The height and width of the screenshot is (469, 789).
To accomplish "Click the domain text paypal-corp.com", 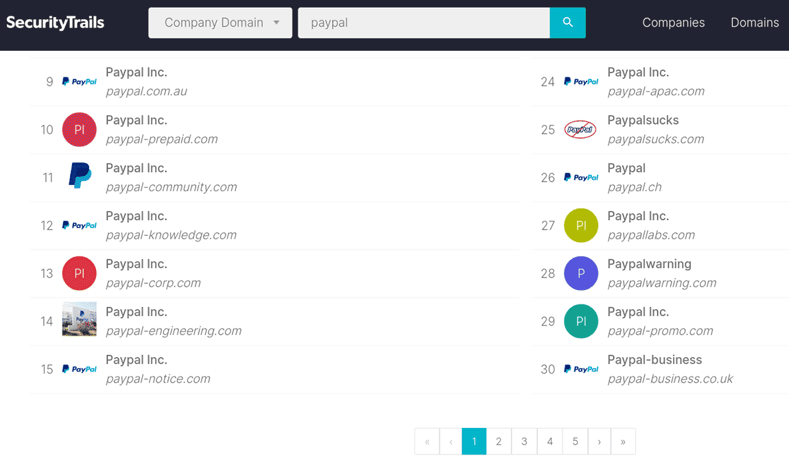I will point(153,283).
